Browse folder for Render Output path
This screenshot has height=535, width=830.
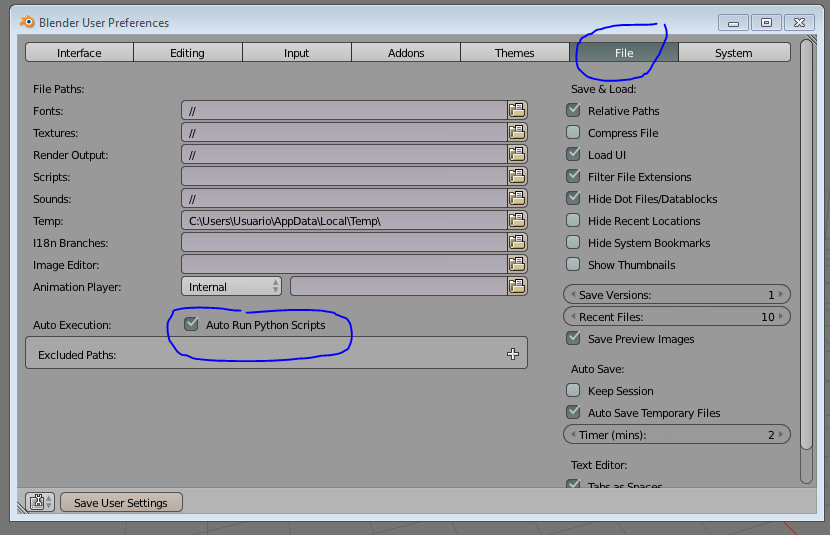point(517,155)
